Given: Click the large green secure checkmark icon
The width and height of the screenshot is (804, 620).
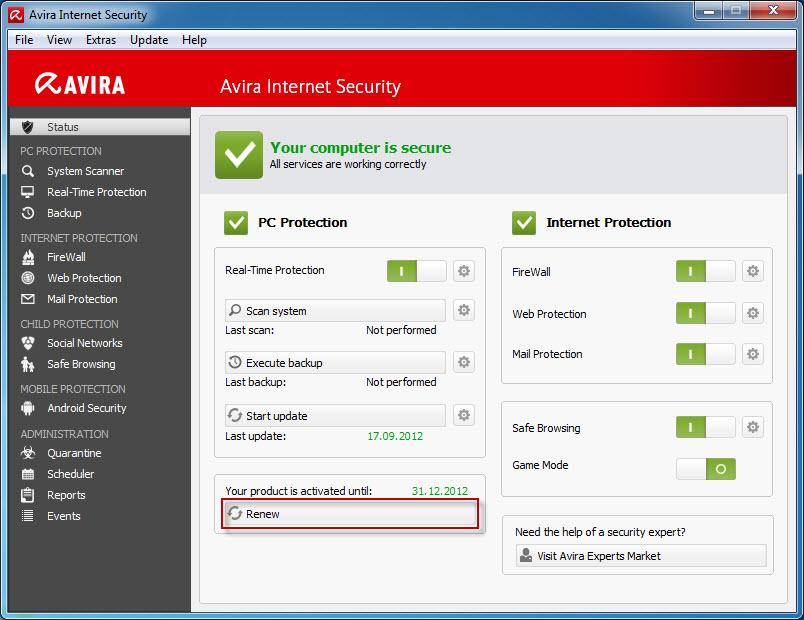Looking at the screenshot, I should (x=239, y=155).
